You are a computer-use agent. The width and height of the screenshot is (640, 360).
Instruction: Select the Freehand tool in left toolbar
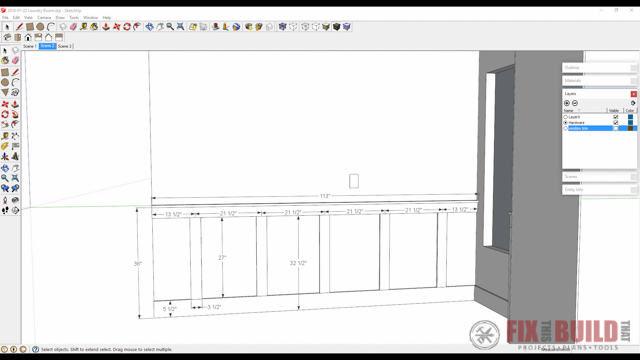pos(15,92)
